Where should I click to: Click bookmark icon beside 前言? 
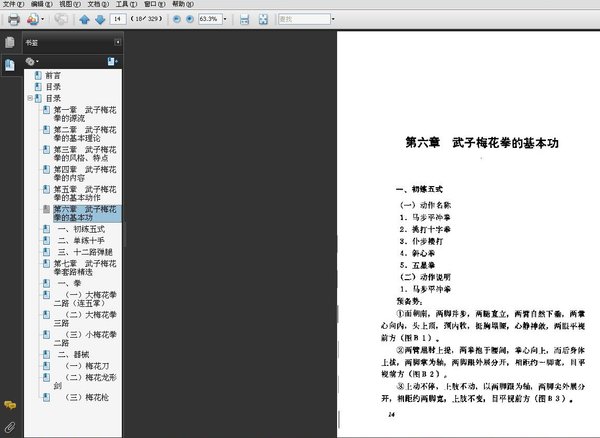pyautogui.click(x=38, y=75)
